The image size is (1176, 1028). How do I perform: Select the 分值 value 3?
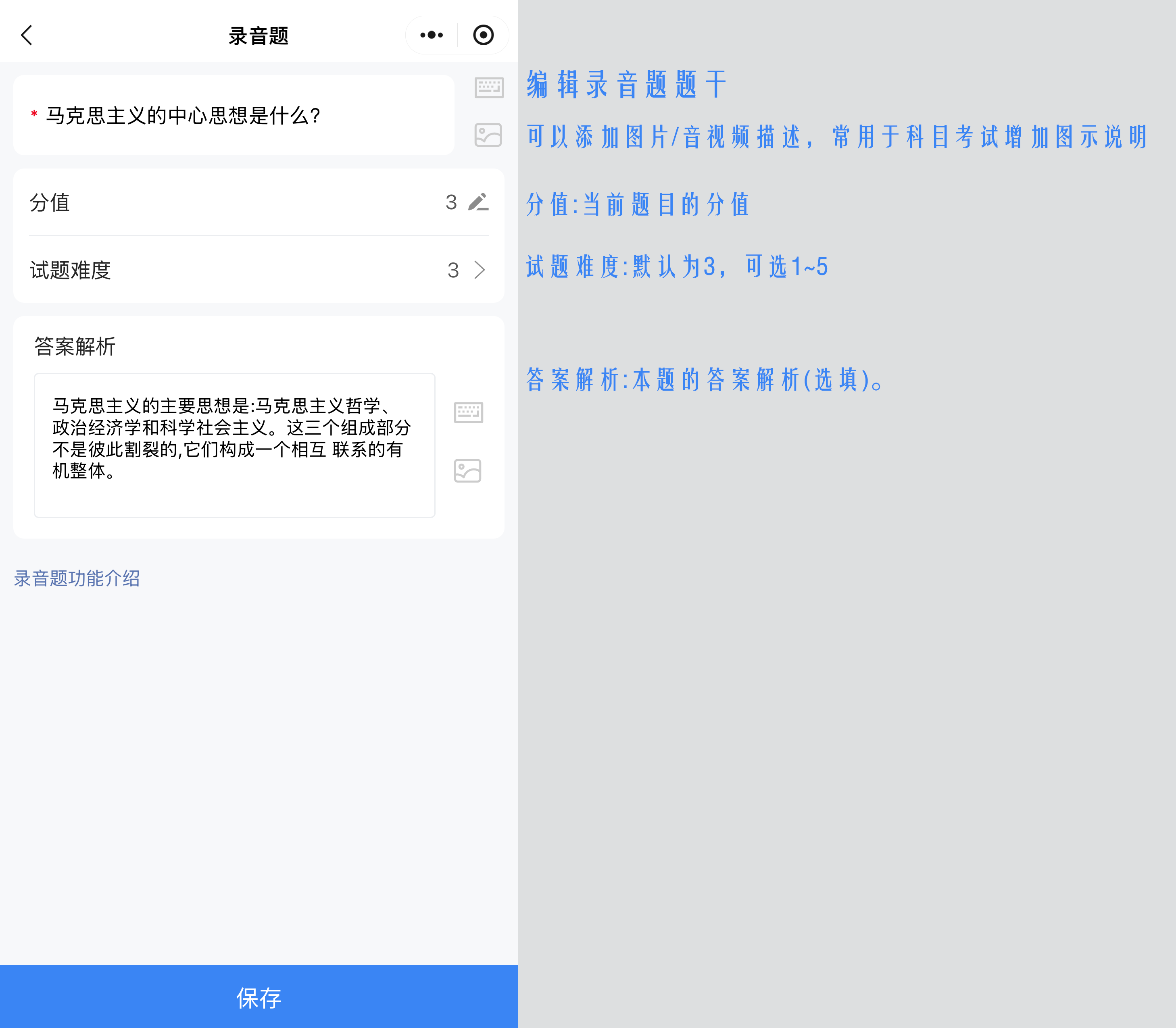tap(451, 202)
